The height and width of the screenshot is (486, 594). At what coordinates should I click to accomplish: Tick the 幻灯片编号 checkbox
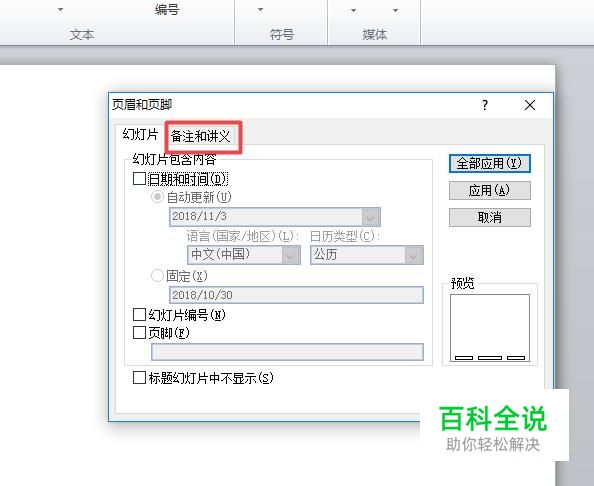(x=139, y=314)
